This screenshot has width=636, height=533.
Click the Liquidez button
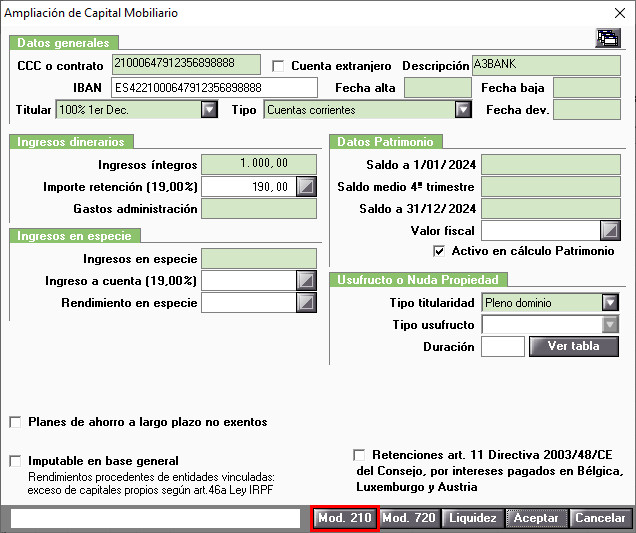(x=473, y=518)
